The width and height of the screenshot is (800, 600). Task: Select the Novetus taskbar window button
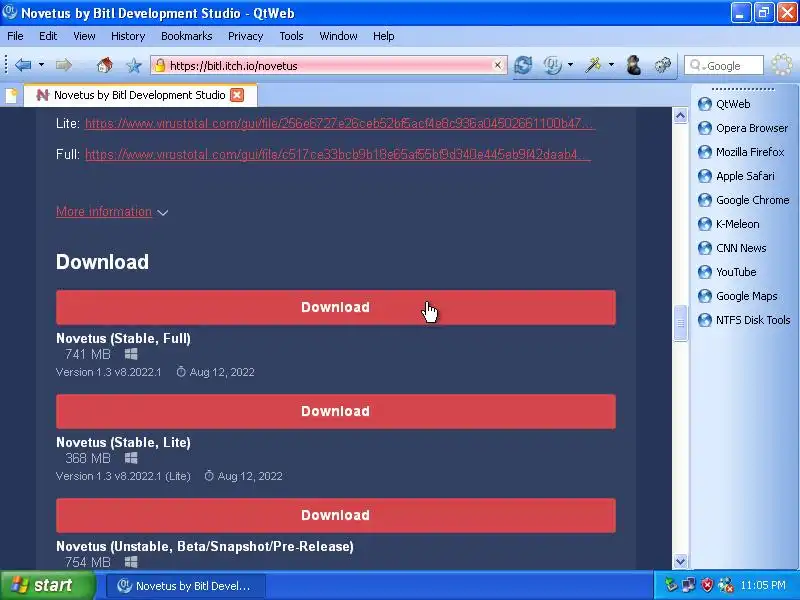point(186,586)
